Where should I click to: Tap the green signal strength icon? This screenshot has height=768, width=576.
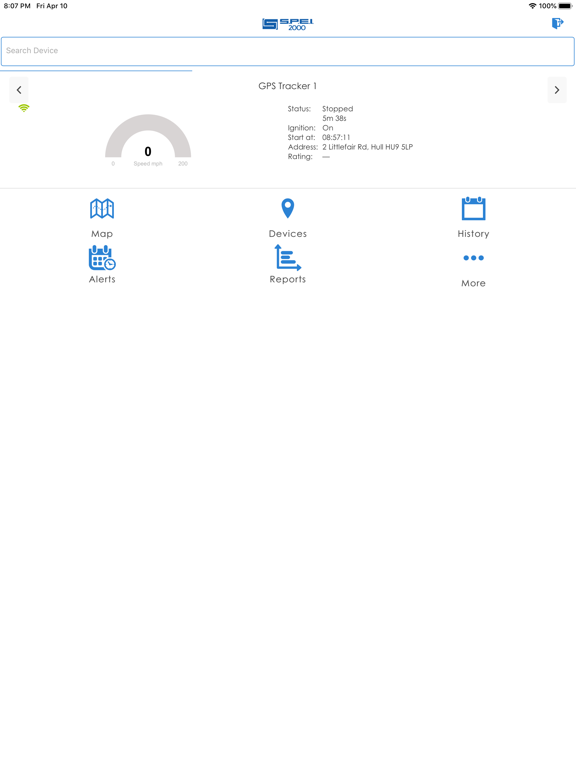[x=24, y=108]
